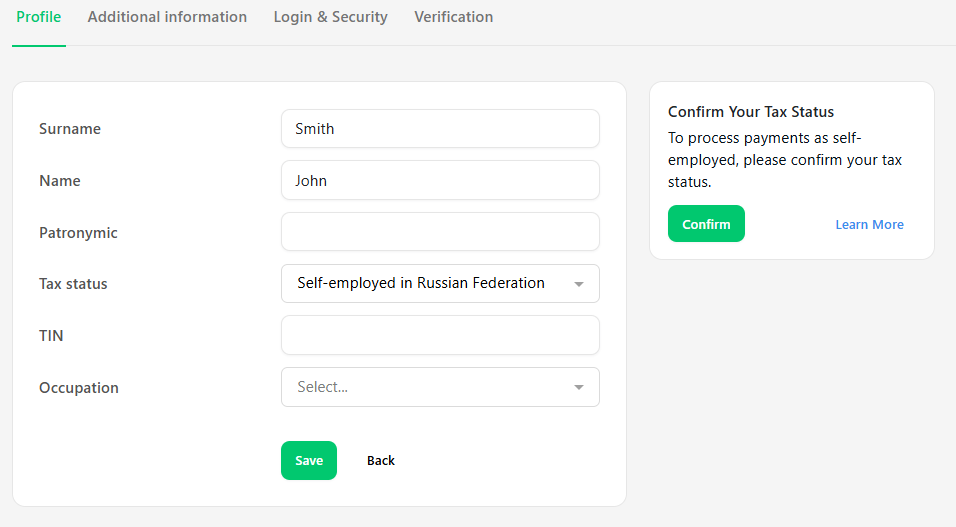956x527 pixels.
Task: Click the Confirm Your Tax Status heading
Action: point(751,112)
